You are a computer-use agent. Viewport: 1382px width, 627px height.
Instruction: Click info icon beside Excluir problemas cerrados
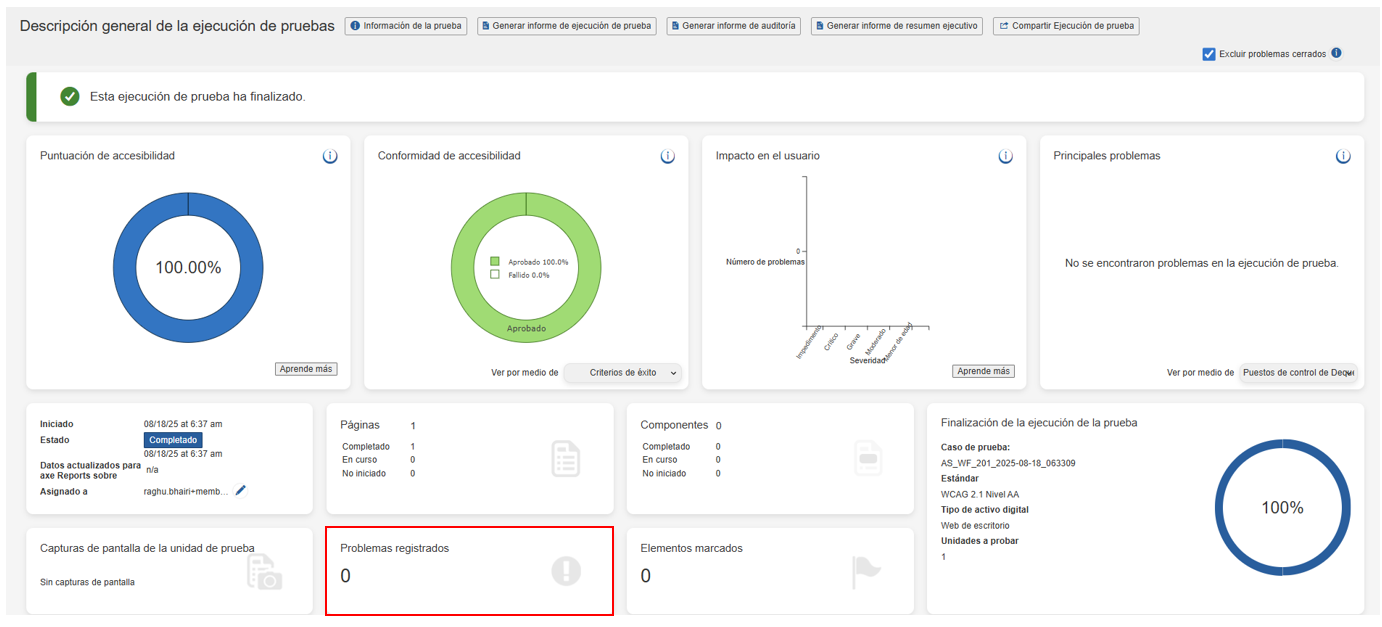point(1336,54)
